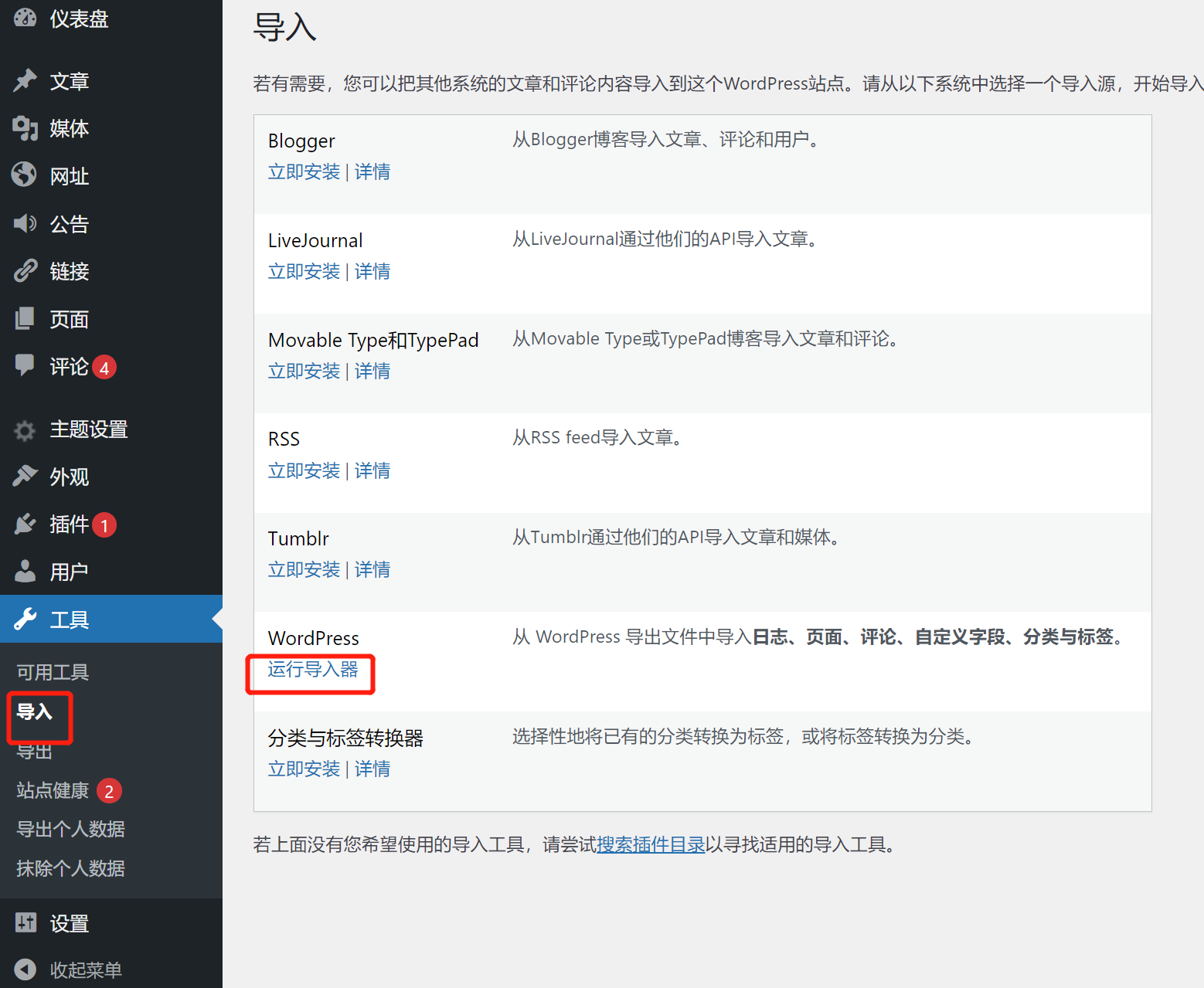Click the media icon beside 媒体
The image size is (1204, 988).
tap(25, 128)
